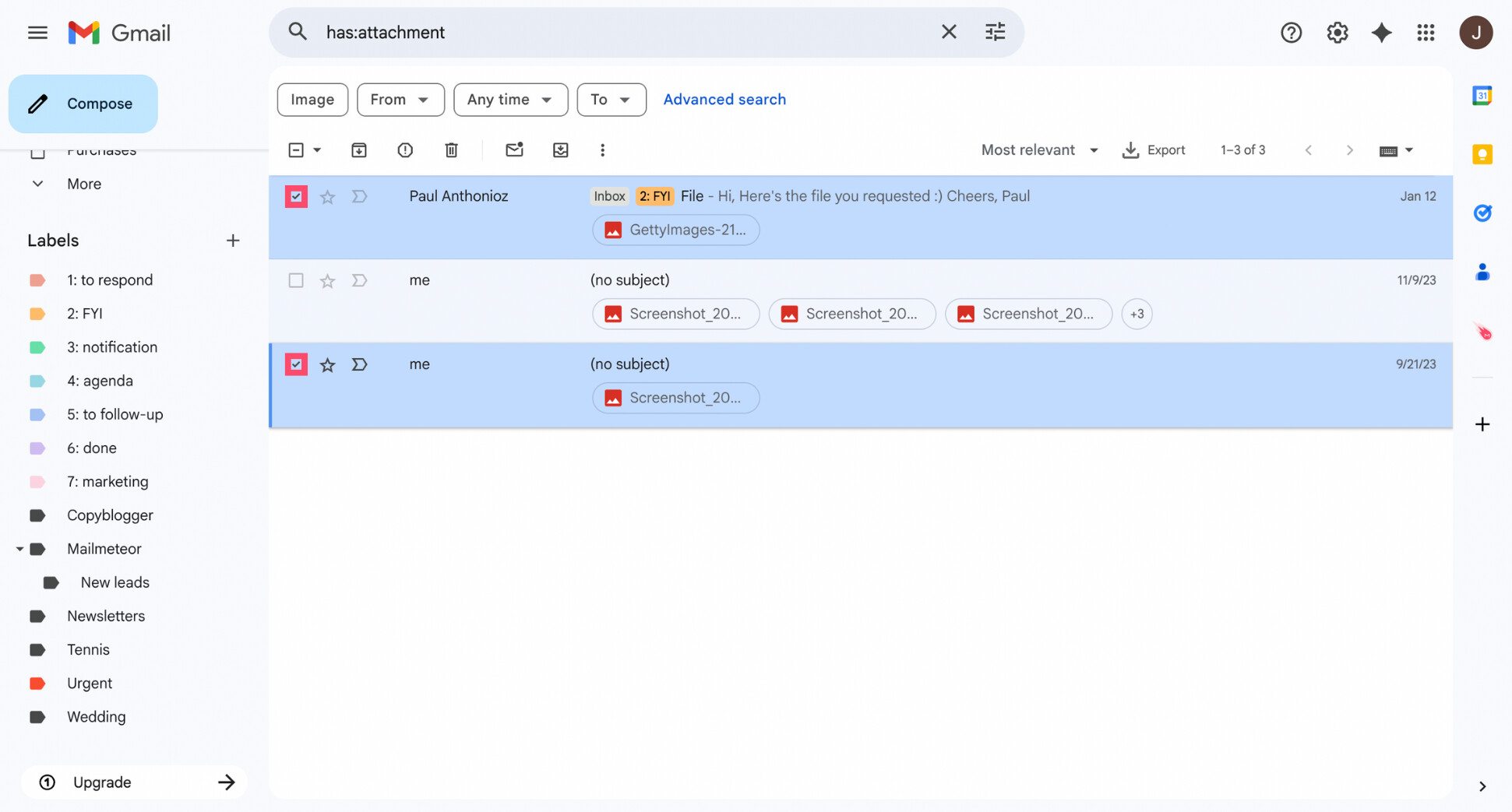Select the checkbox on the 11/9/23 email
The height and width of the screenshot is (812, 1512).
click(x=295, y=280)
